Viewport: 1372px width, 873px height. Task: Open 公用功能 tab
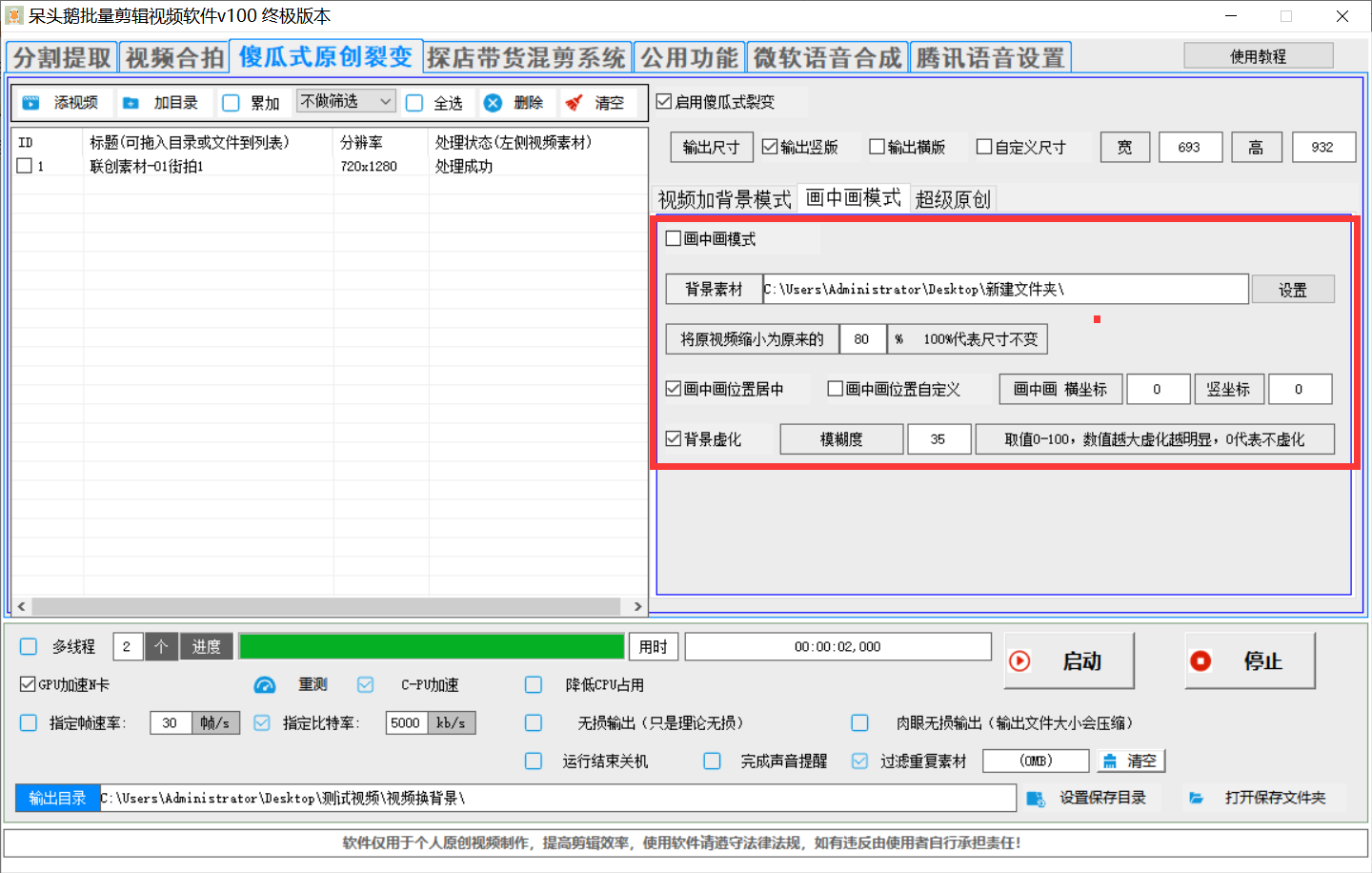coord(689,57)
